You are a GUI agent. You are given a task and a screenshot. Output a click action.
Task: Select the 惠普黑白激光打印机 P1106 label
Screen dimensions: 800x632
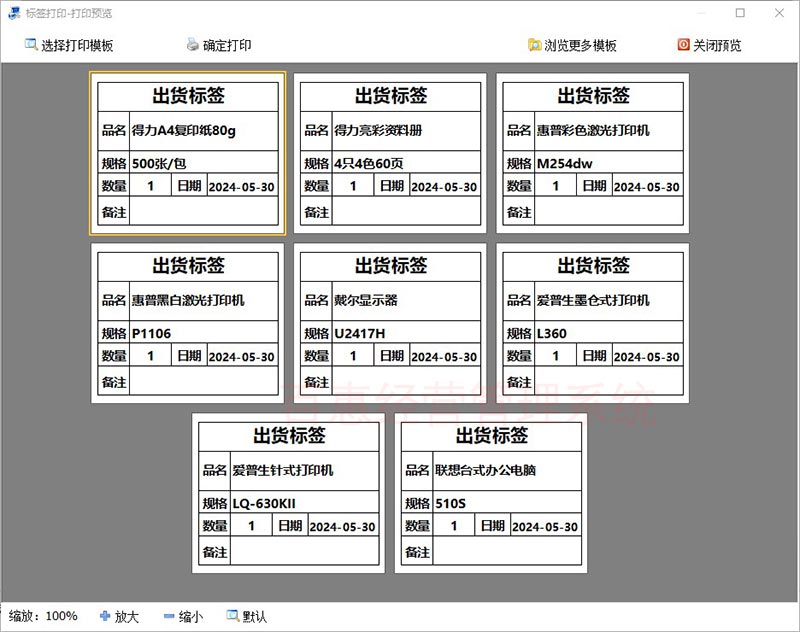tap(188, 323)
